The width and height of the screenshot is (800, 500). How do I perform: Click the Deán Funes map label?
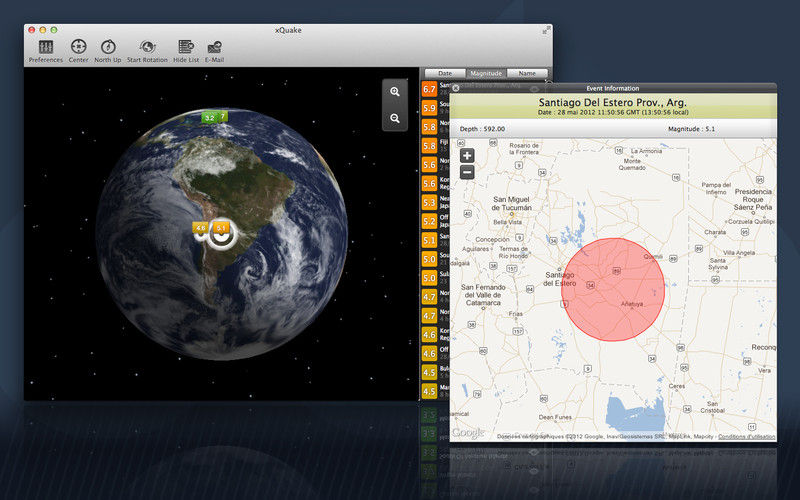coord(555,417)
